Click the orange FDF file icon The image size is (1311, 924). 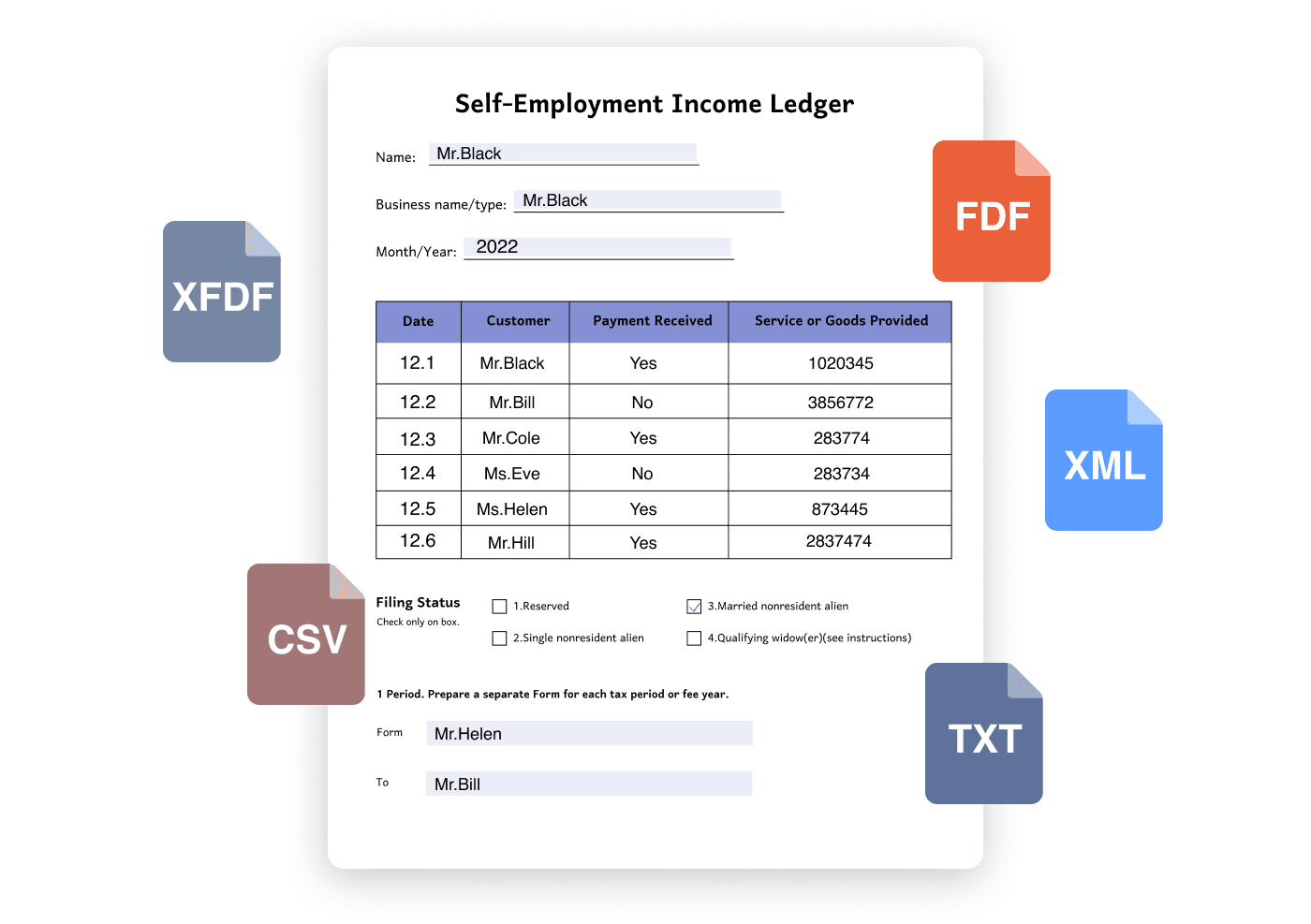click(x=991, y=212)
